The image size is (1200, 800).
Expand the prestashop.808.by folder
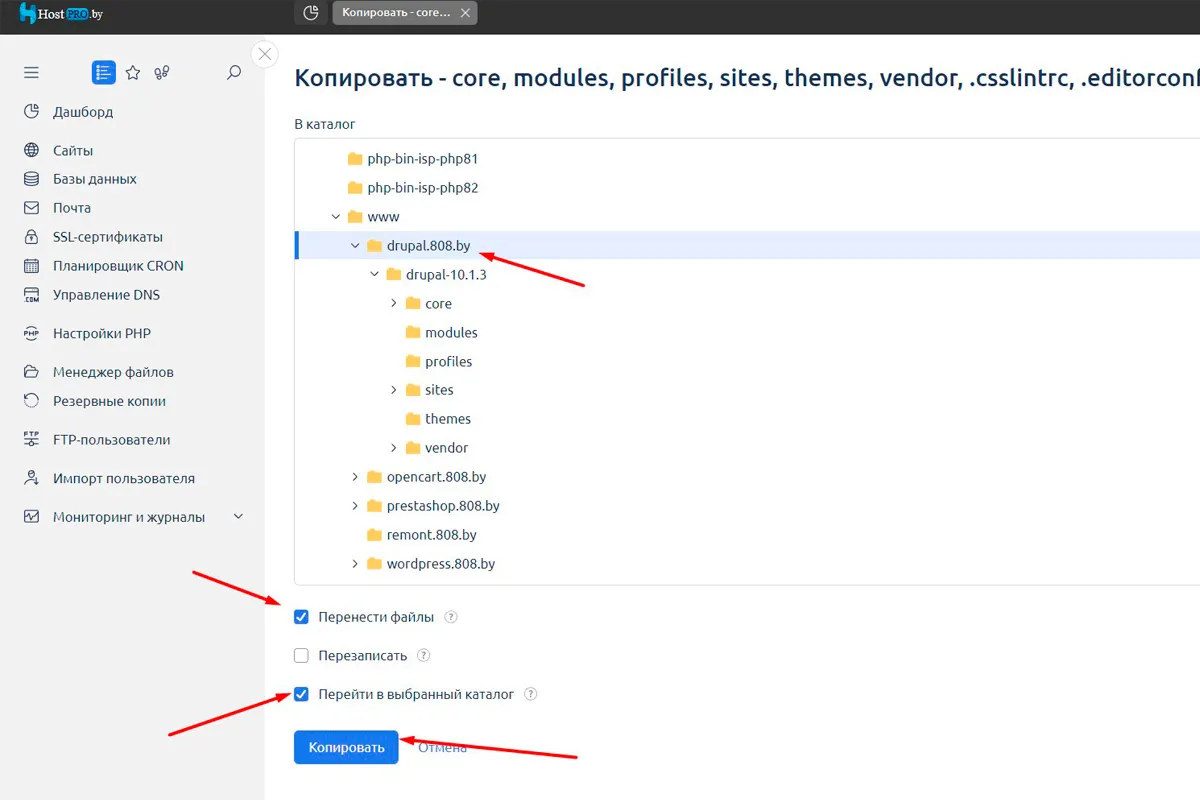pos(355,506)
